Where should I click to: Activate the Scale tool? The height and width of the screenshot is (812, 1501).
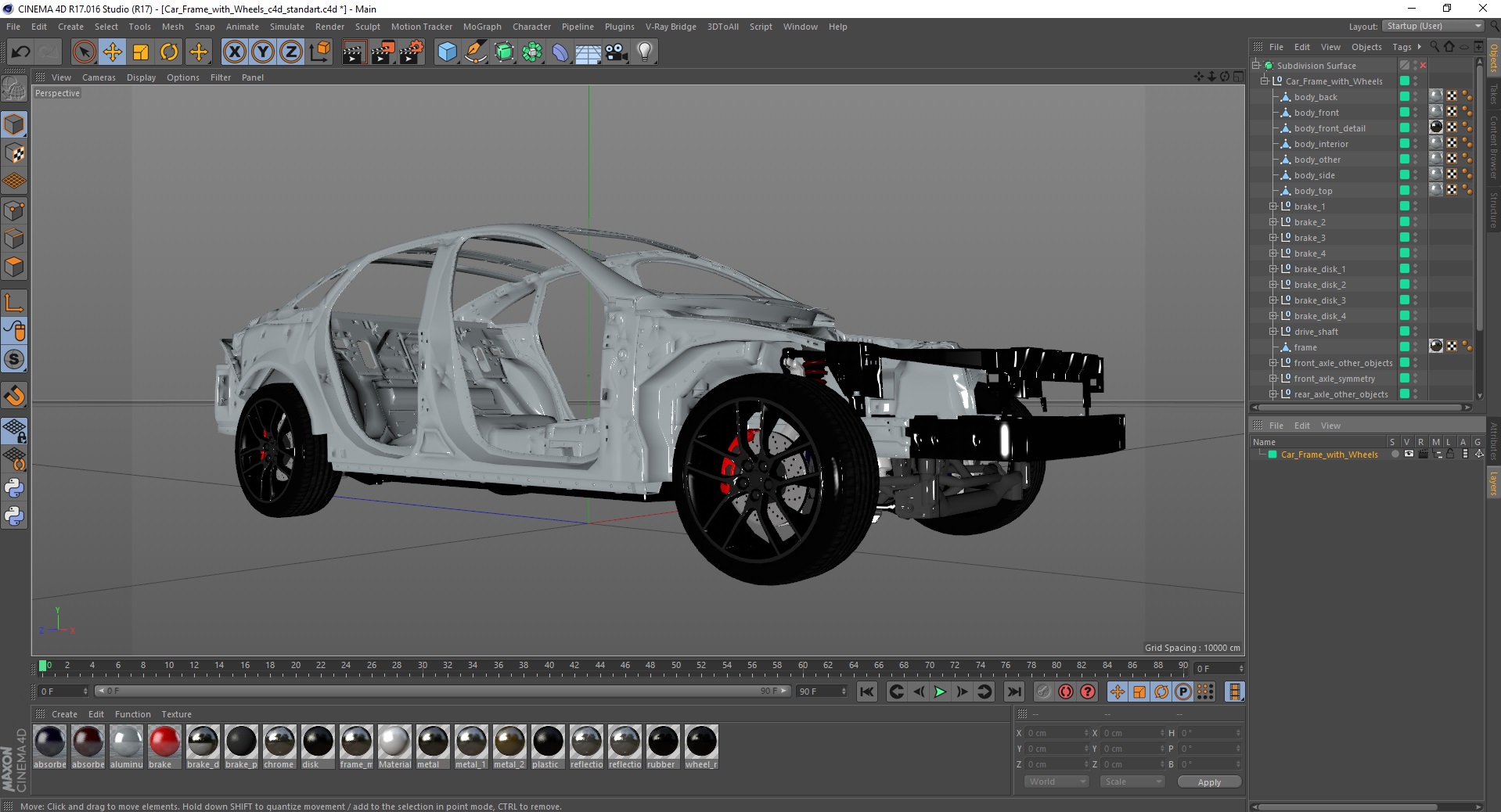pos(141,52)
